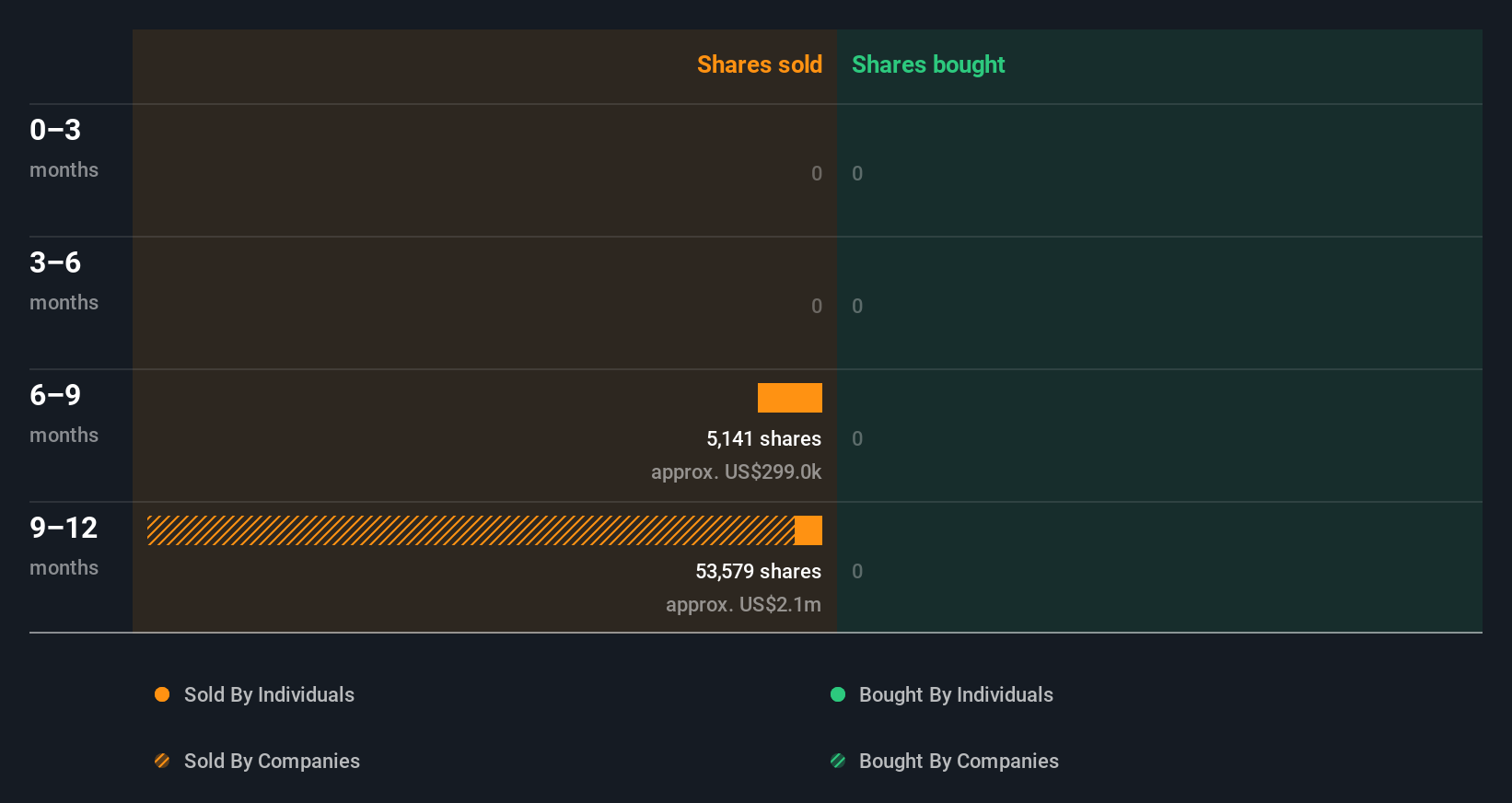Image resolution: width=1512 pixels, height=803 pixels.
Task: Click the shares sold 0 in 3–6 months row
Action: (x=817, y=307)
